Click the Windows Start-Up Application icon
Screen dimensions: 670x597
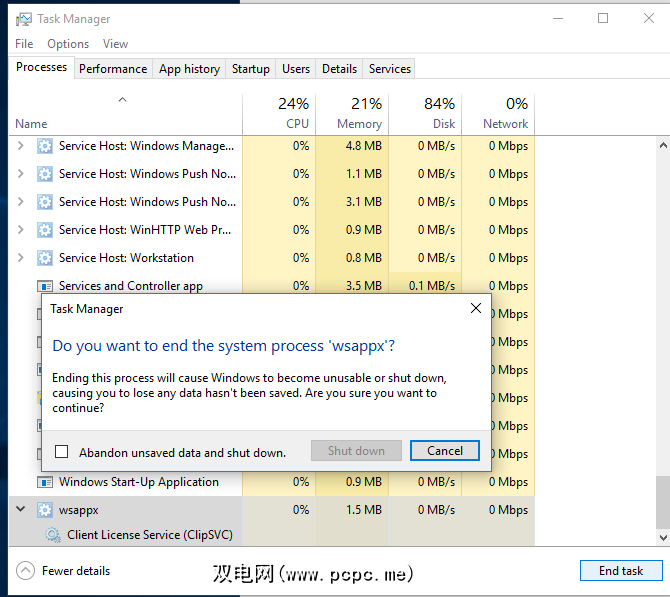coord(45,482)
